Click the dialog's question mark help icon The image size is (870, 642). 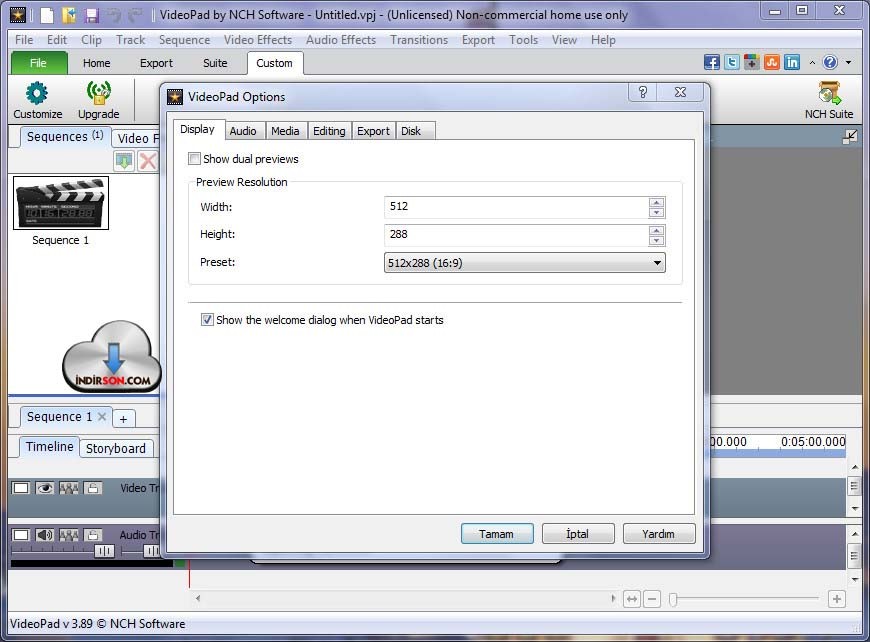pyautogui.click(x=643, y=92)
